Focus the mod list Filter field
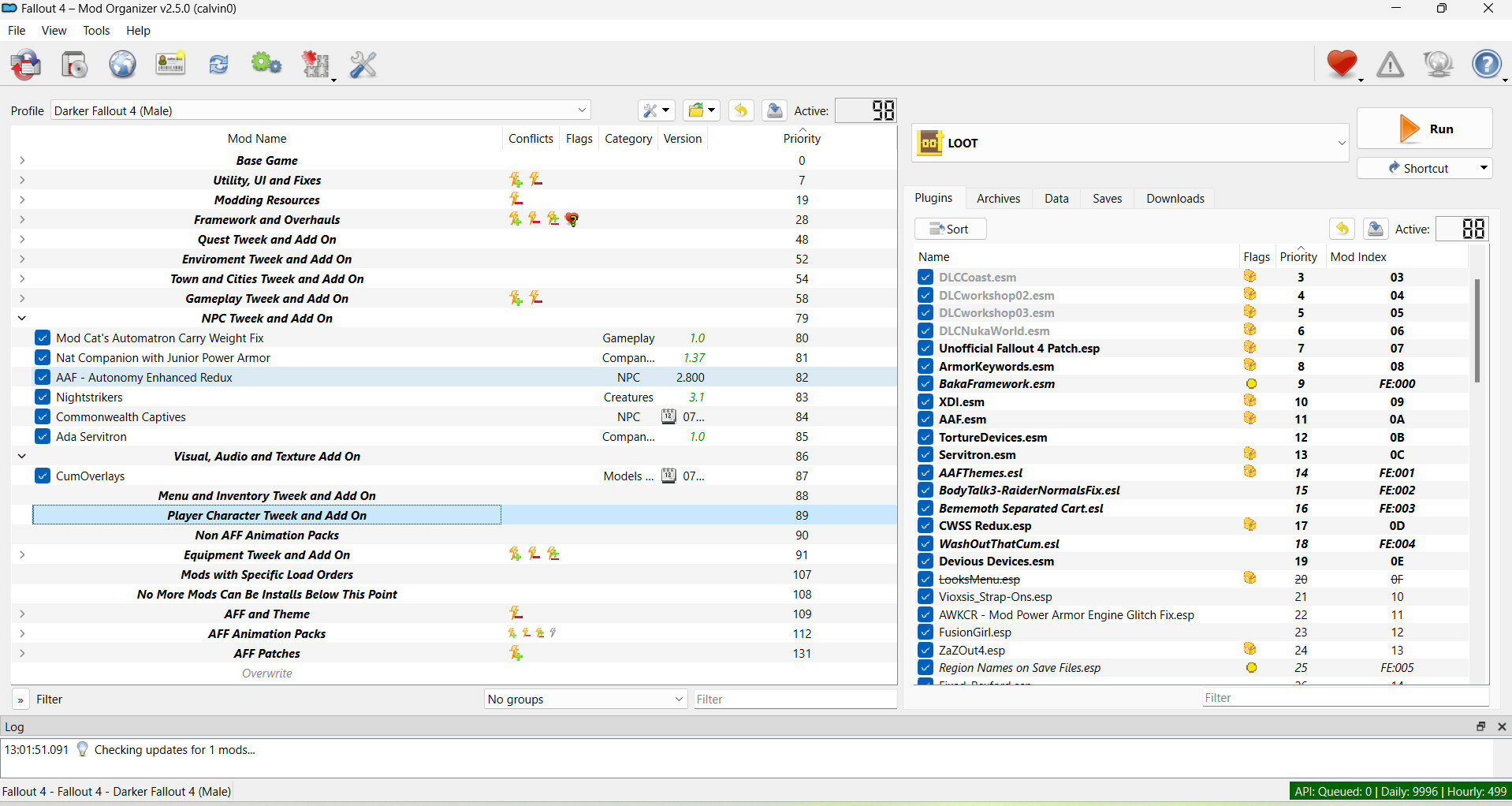Screen dimensions: 1512x806 tap(795, 699)
